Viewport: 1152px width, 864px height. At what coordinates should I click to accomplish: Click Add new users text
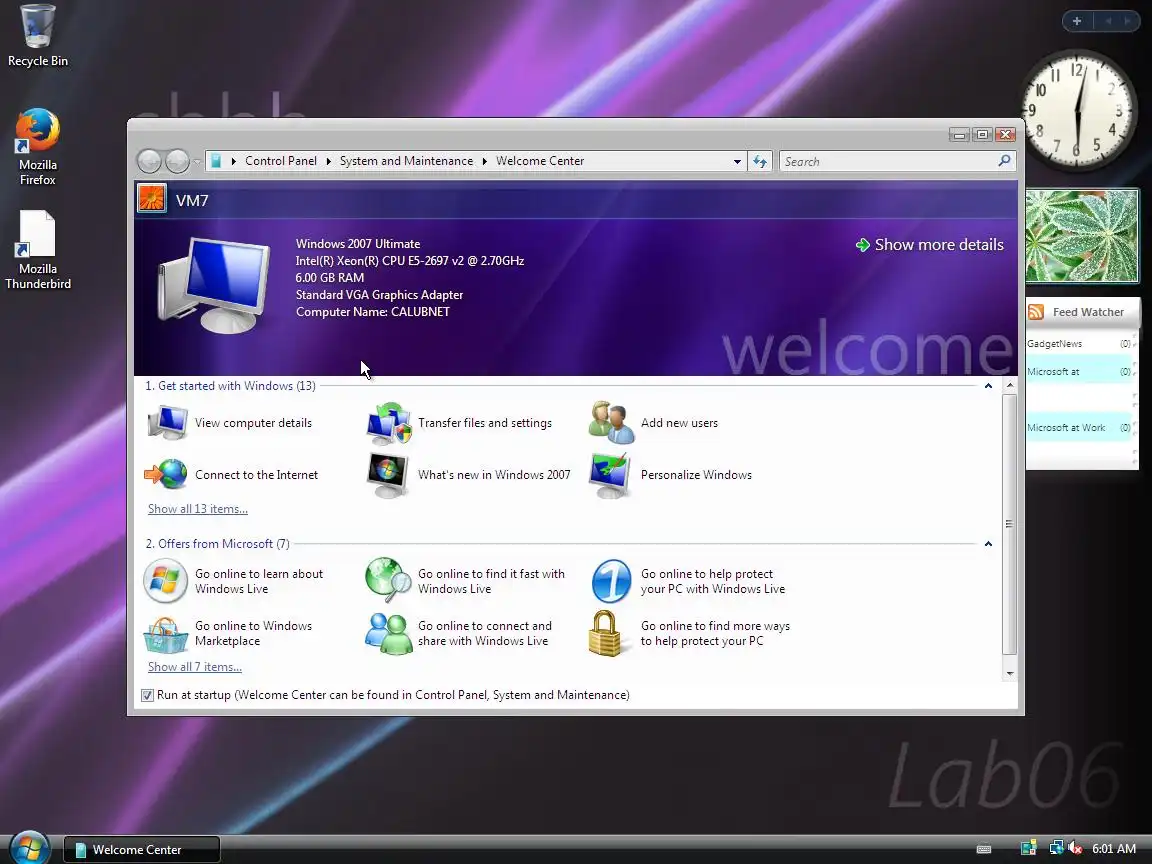coord(680,423)
